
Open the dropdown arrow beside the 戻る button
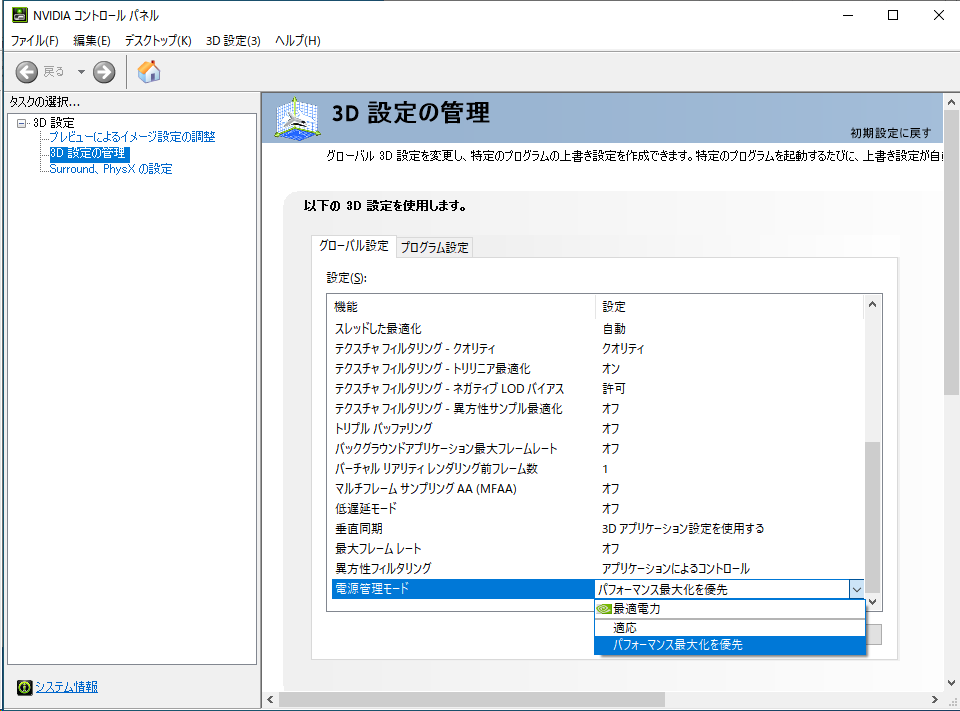click(80, 71)
